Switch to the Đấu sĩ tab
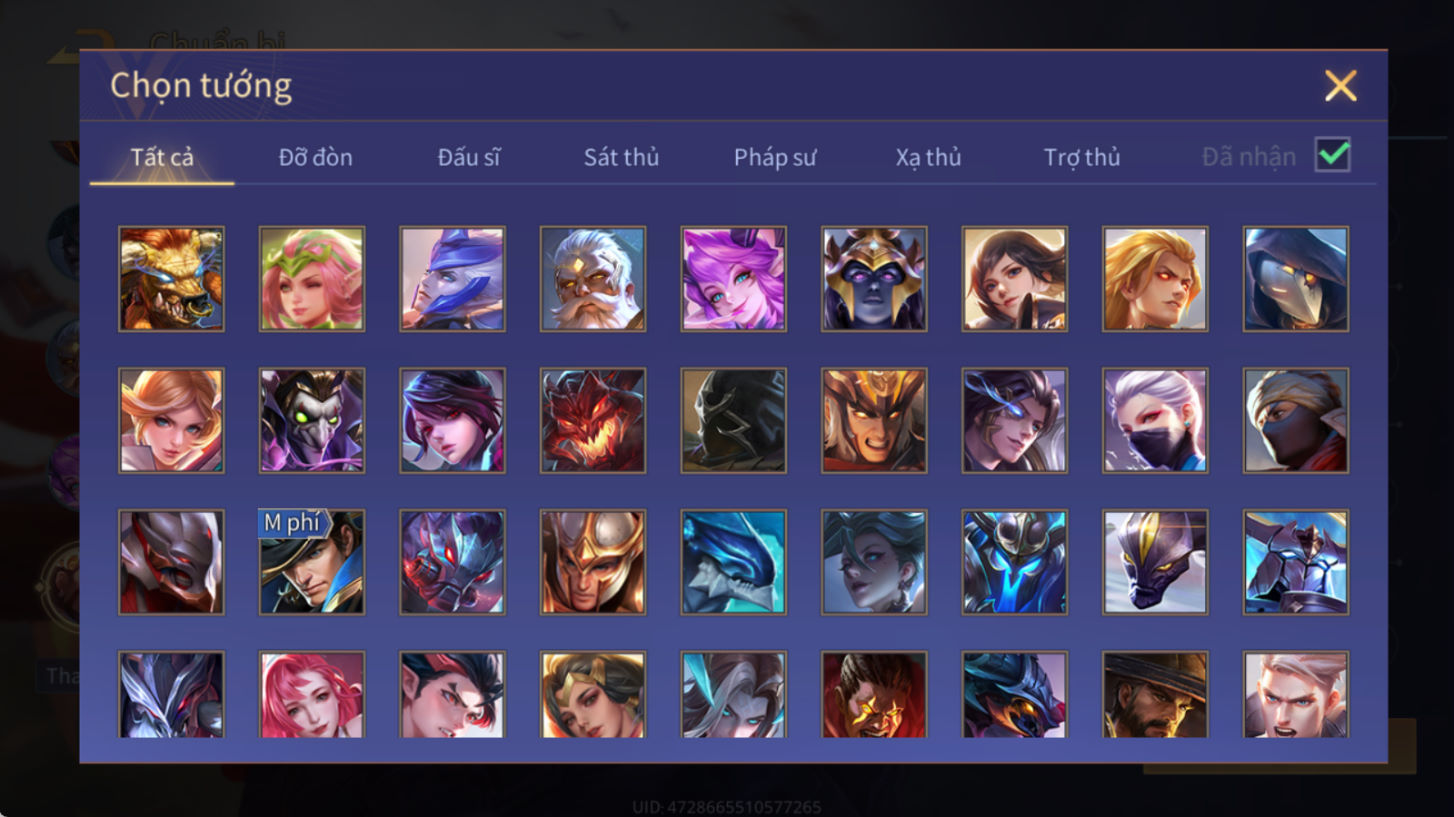 (x=469, y=157)
